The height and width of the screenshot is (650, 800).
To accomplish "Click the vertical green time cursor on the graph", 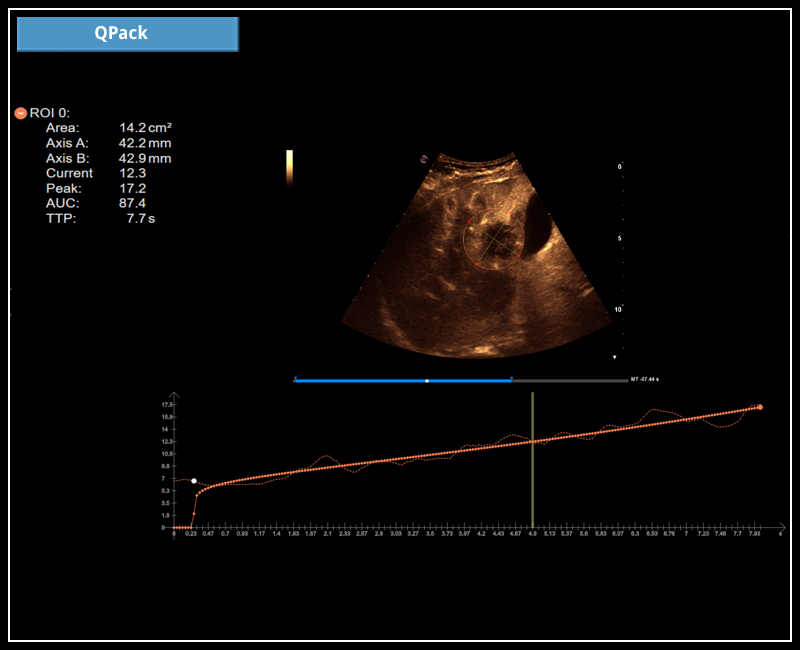I will click(x=532, y=460).
